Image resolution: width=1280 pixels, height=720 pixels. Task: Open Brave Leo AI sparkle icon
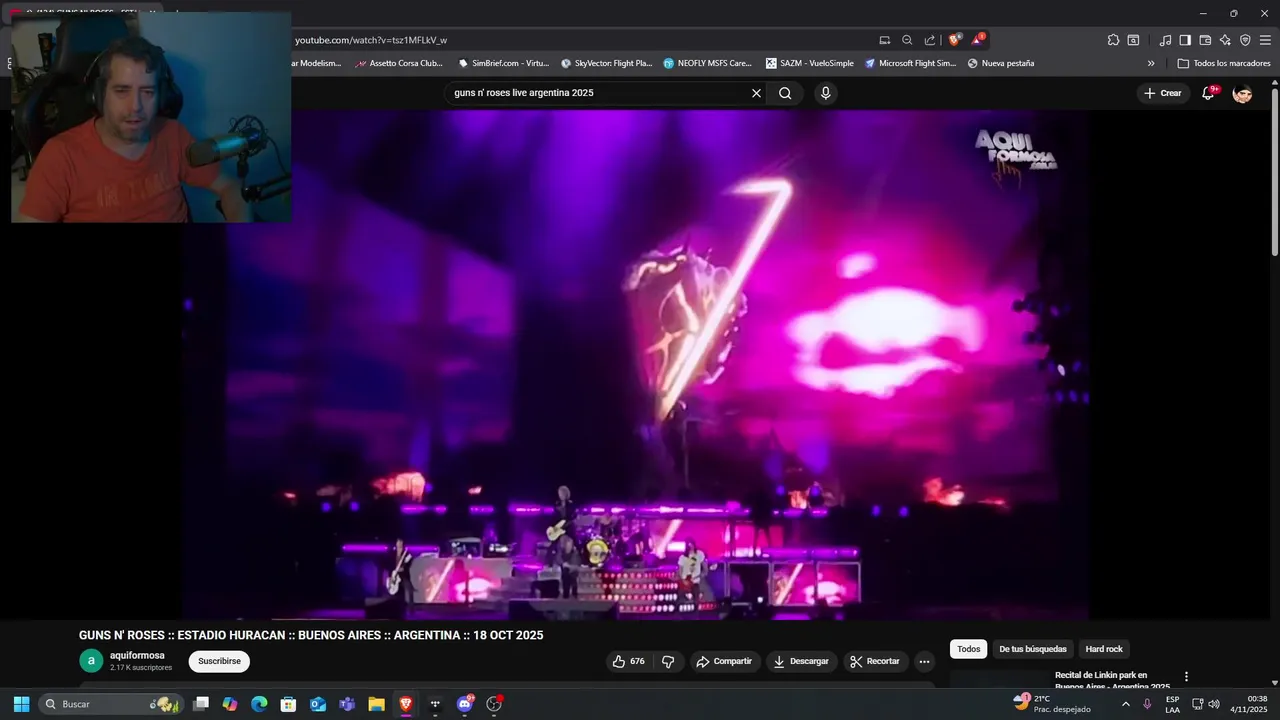point(1225,40)
